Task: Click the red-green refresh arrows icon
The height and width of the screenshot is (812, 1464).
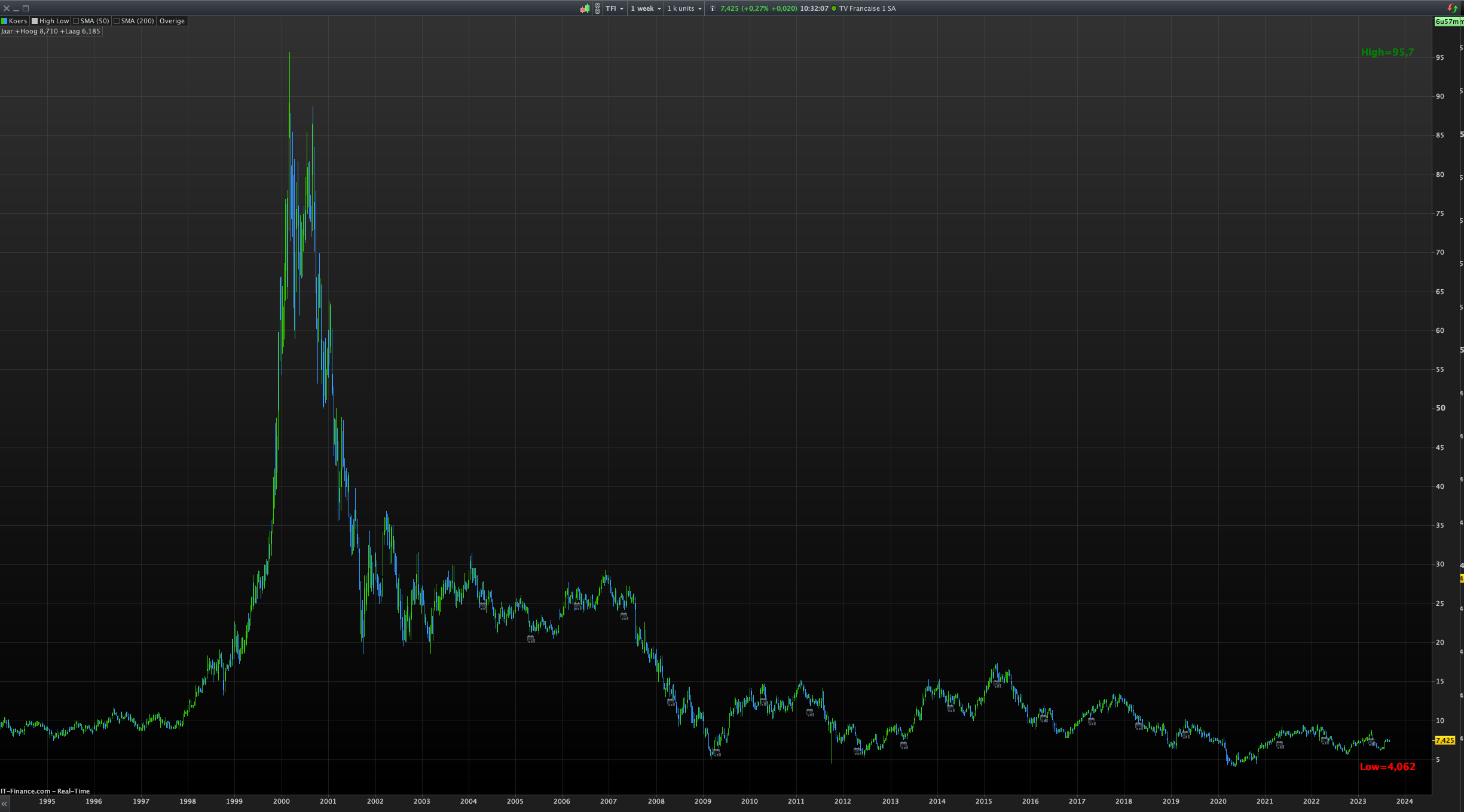Action: point(1453,8)
